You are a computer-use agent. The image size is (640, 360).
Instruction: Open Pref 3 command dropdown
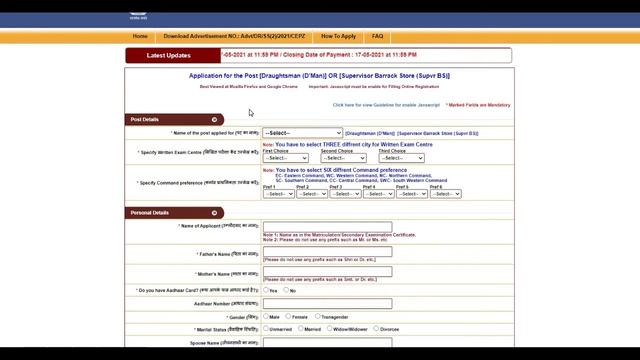tap(345, 194)
